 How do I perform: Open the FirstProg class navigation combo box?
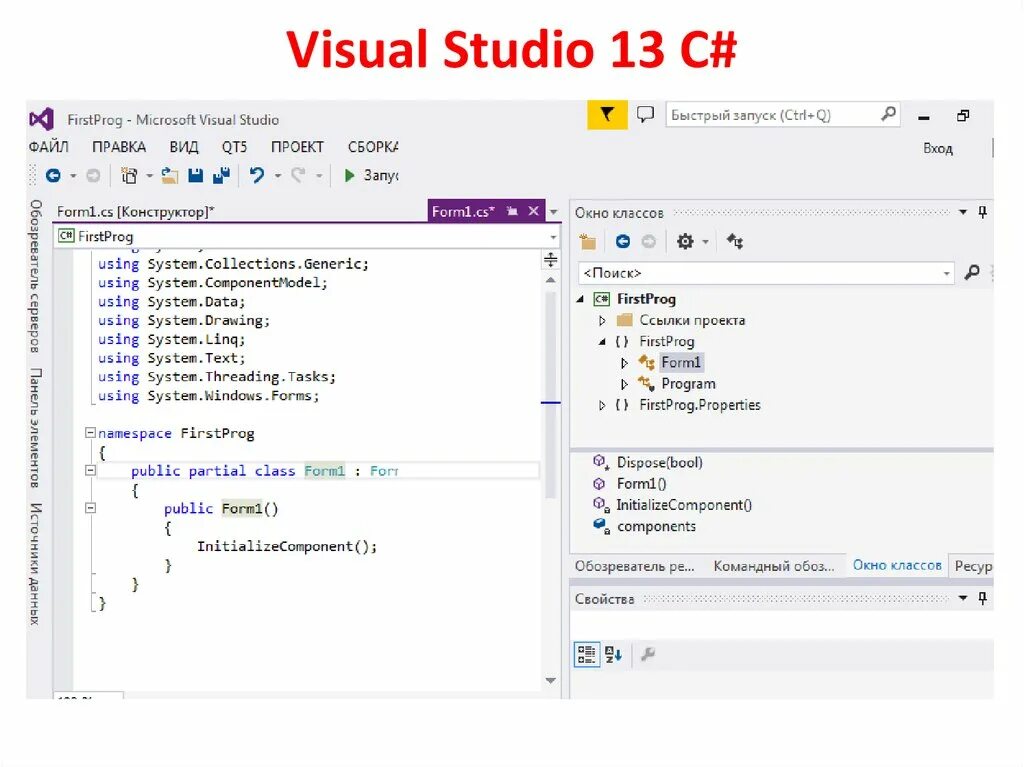pyautogui.click(x=307, y=237)
